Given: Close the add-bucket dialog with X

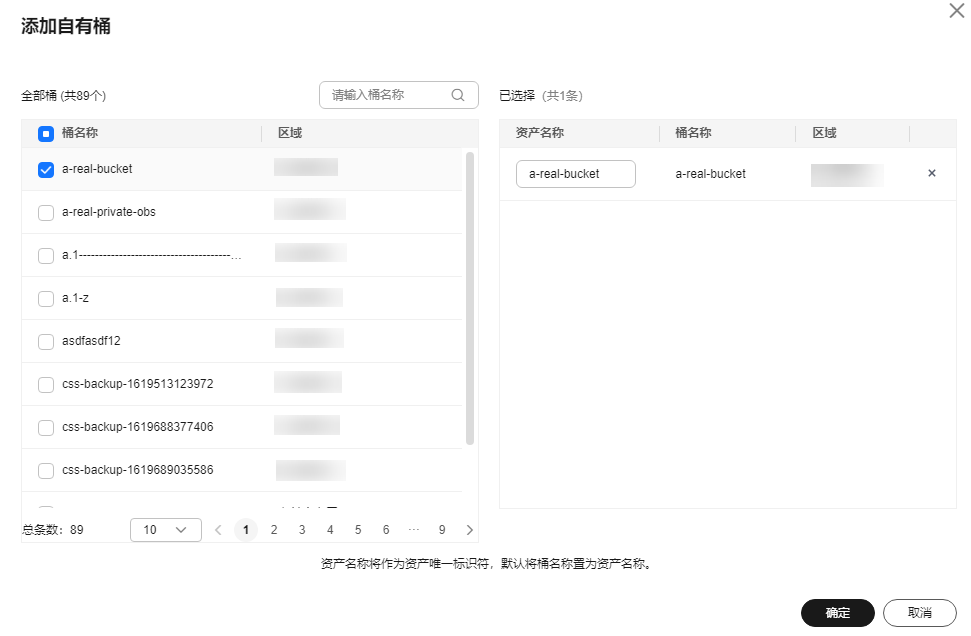Looking at the screenshot, I should 957,11.
